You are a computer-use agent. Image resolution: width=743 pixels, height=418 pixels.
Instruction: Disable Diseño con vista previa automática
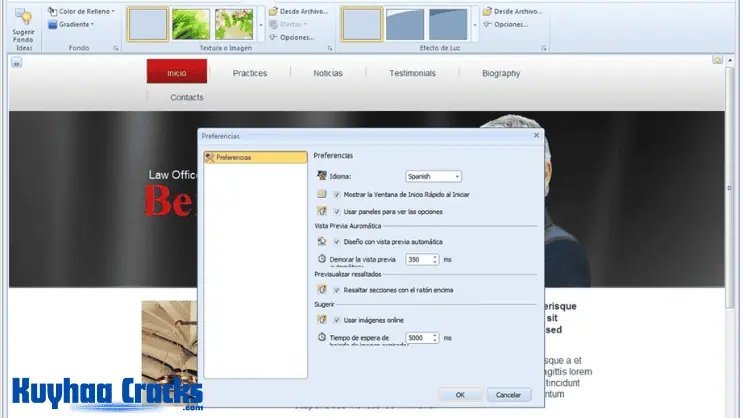[x=337, y=242]
